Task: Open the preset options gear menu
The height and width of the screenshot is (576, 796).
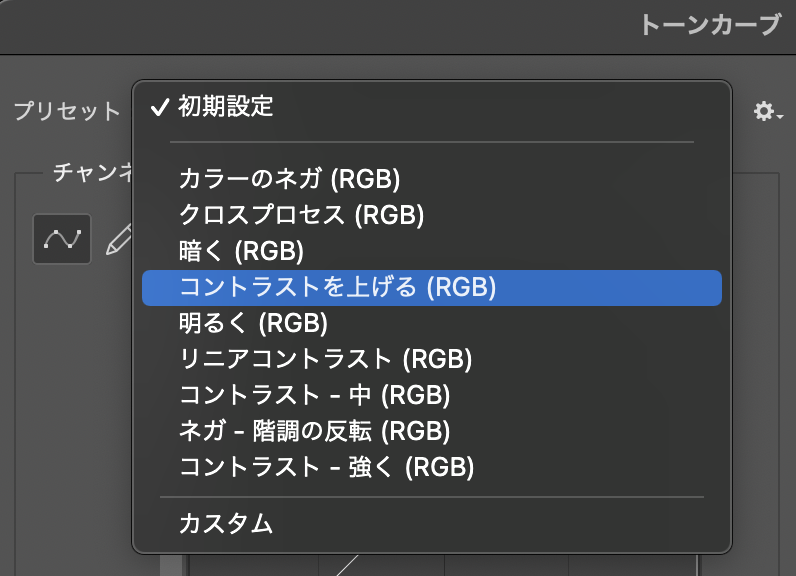Action: click(x=764, y=112)
